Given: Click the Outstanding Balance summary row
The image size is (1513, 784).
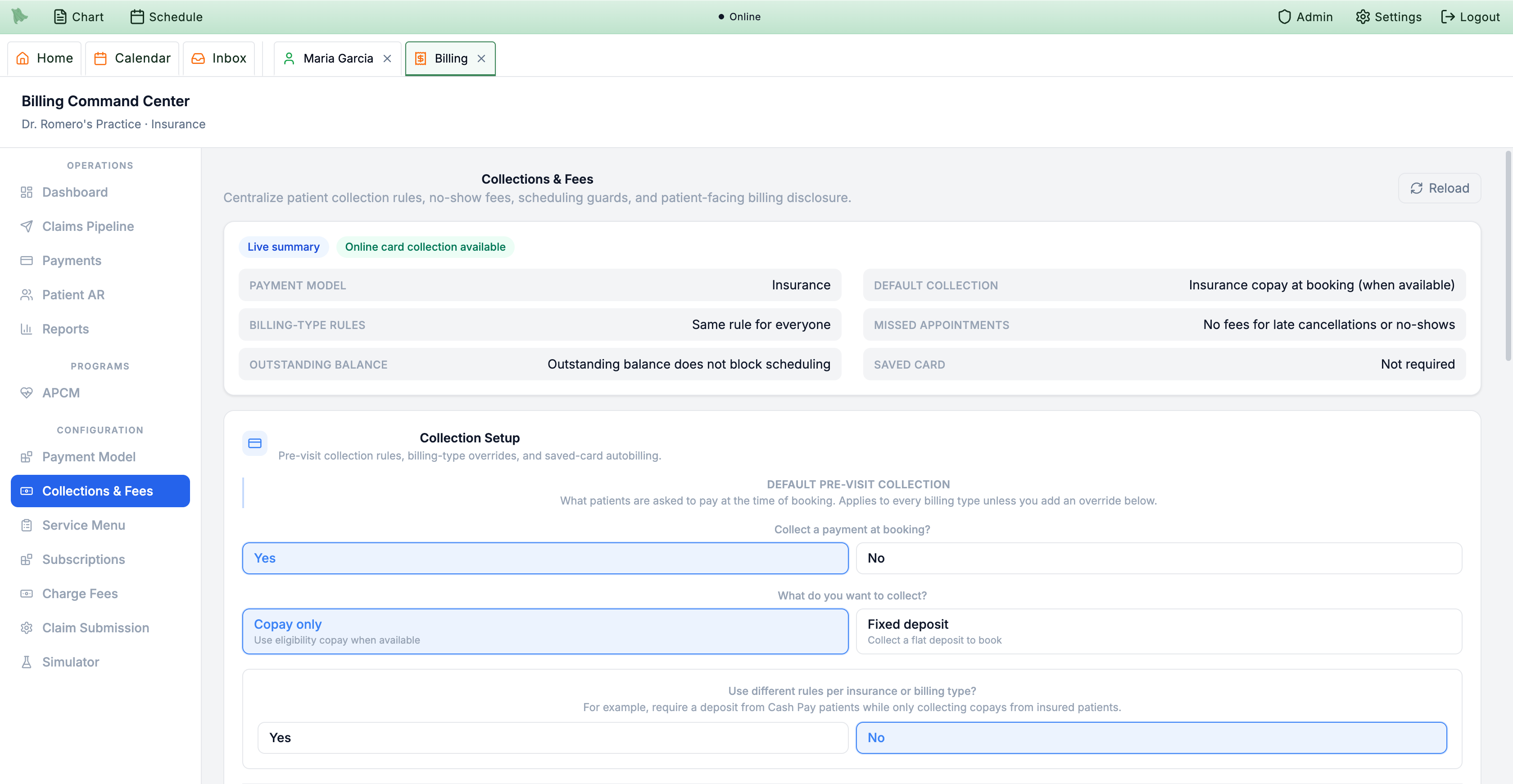Looking at the screenshot, I should point(540,364).
